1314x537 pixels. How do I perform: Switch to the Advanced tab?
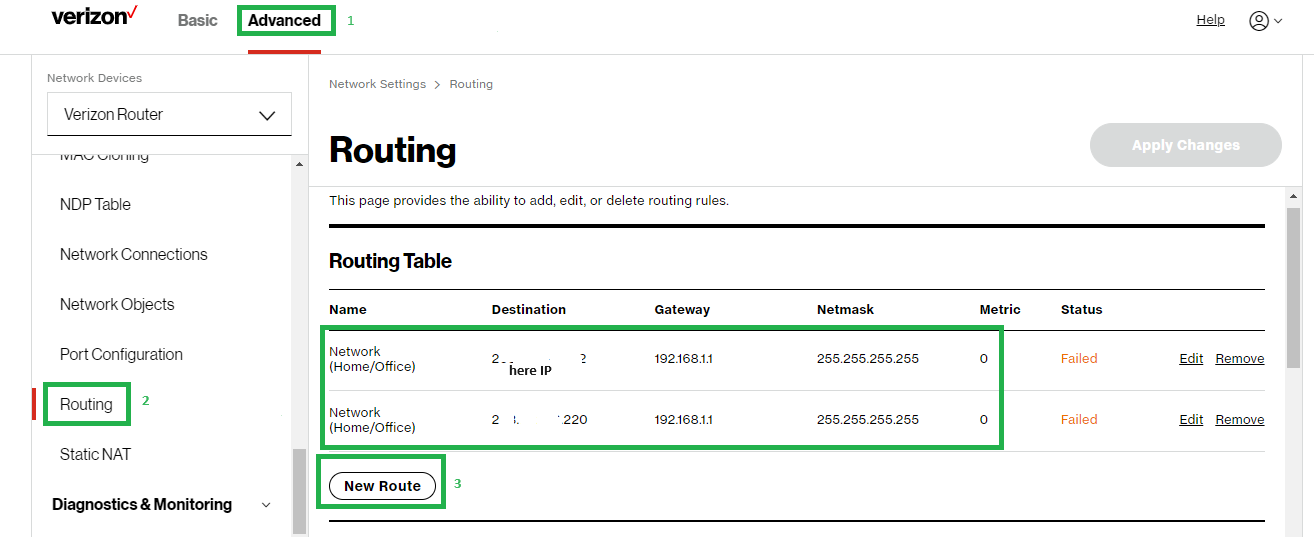[284, 20]
